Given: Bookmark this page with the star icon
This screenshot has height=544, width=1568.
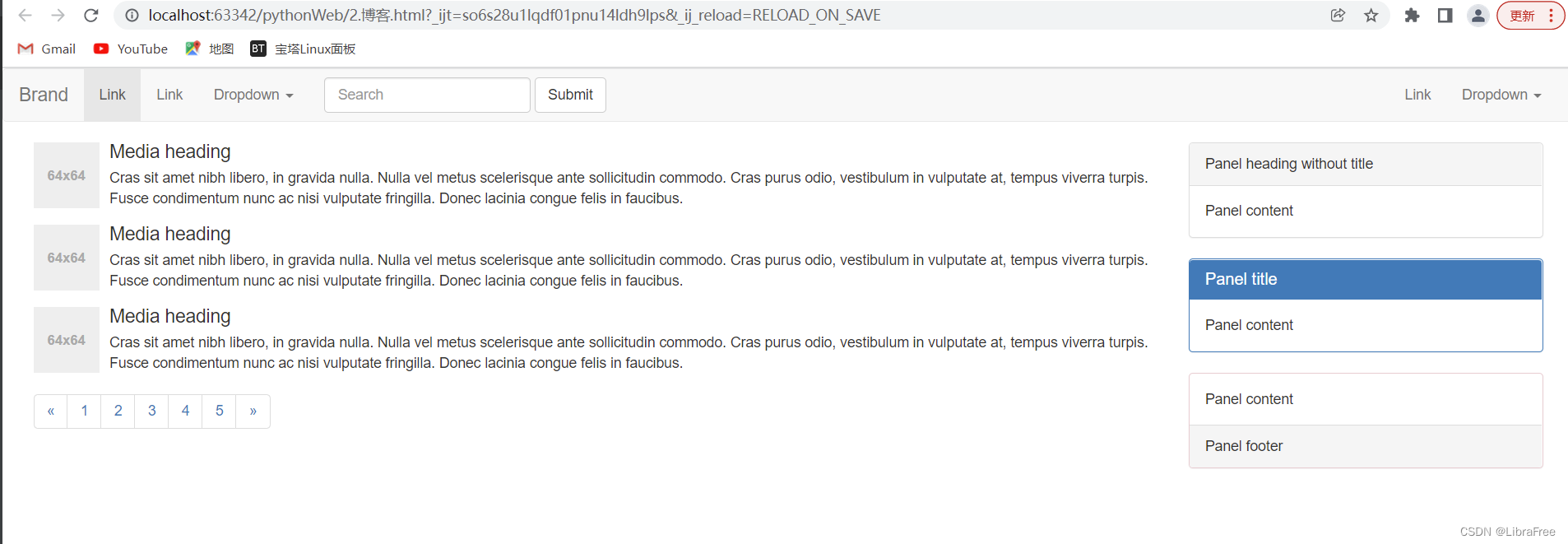Looking at the screenshot, I should tap(1371, 15).
